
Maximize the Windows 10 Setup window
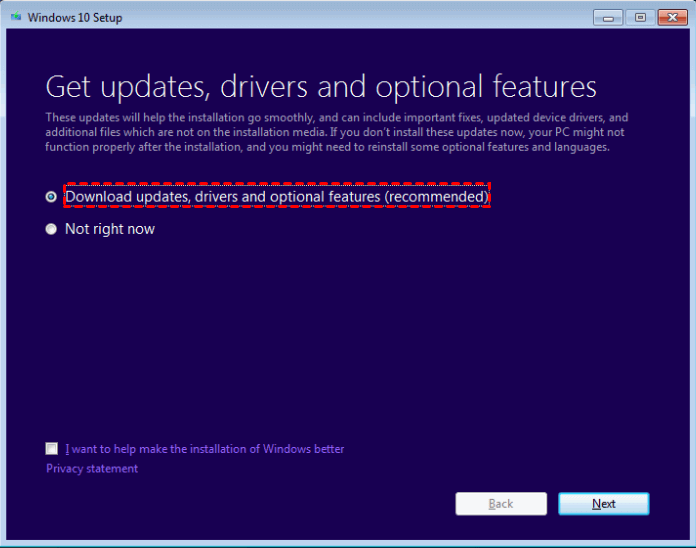[x=640, y=18]
